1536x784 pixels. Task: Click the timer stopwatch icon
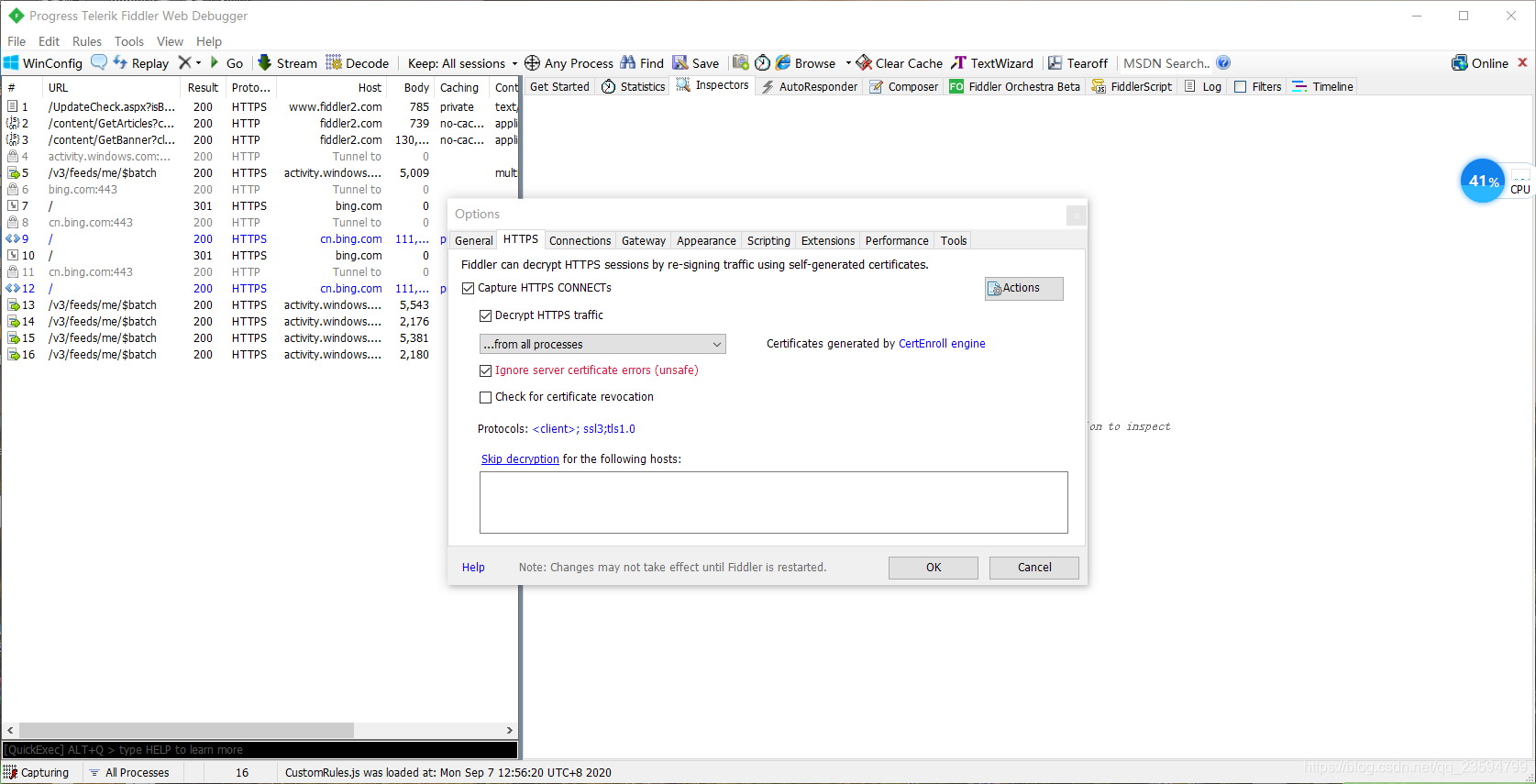(x=762, y=62)
